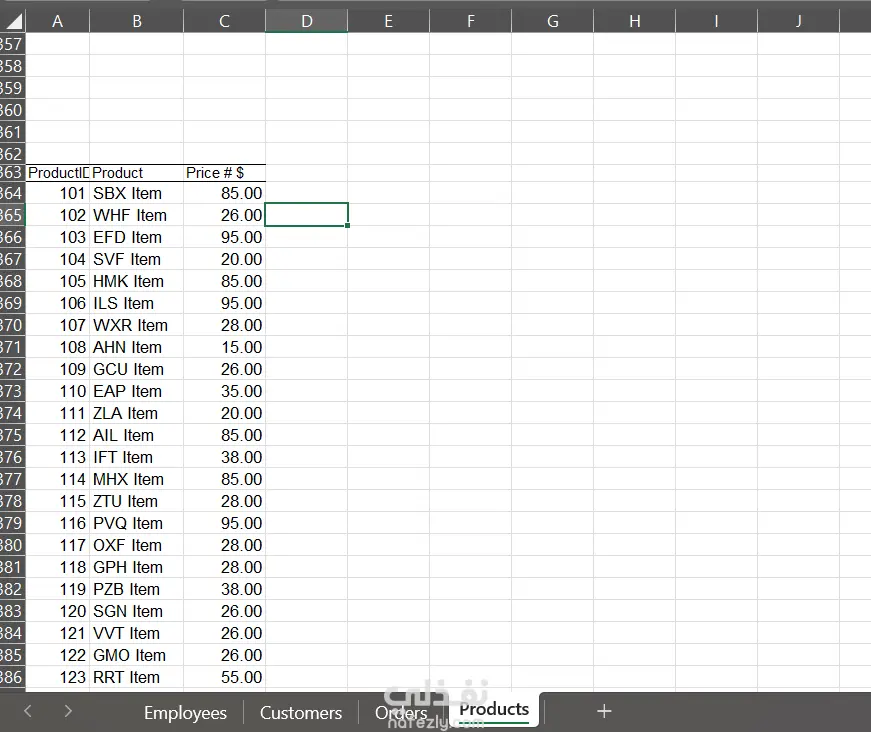The height and width of the screenshot is (732, 871).
Task: Add a new sheet with plus icon
Action: point(604,711)
